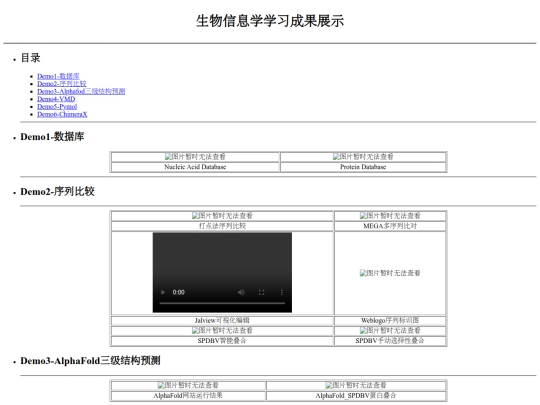Click the broken image above SPDBV手动选择性叠合
The height and width of the screenshot is (405, 540).
[390, 330]
